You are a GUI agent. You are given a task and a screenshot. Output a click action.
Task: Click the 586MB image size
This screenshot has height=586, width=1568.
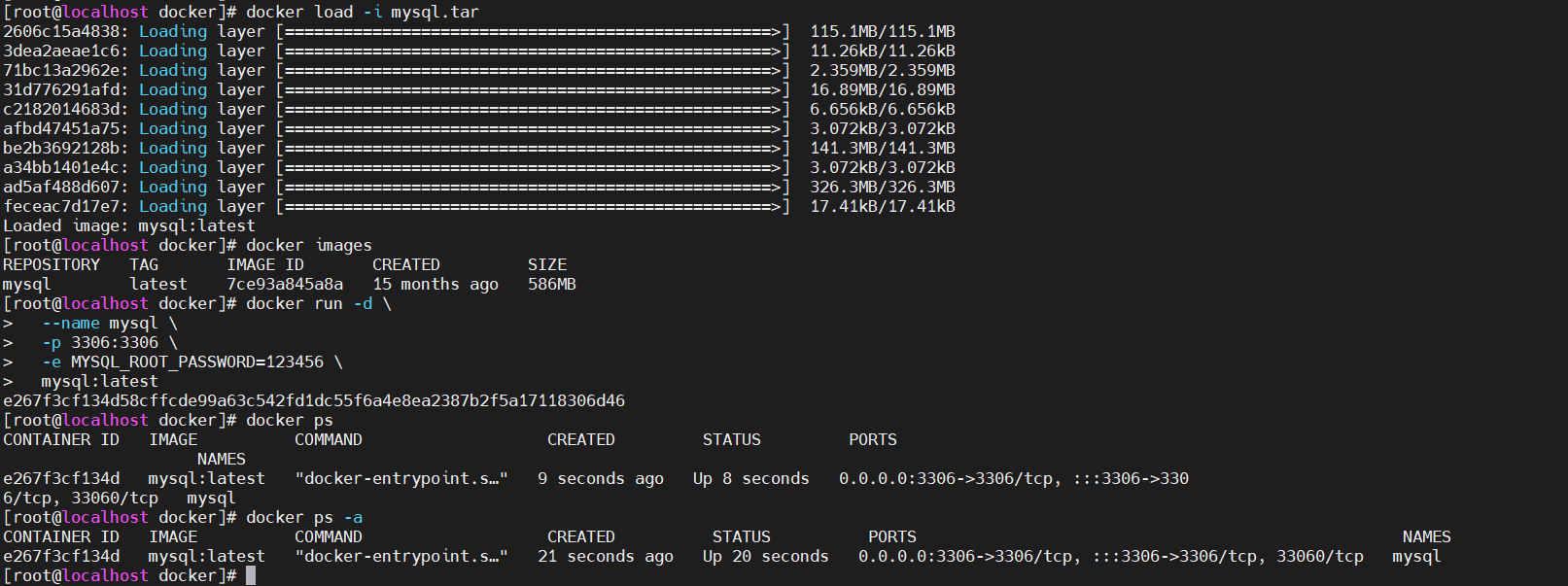[552, 284]
